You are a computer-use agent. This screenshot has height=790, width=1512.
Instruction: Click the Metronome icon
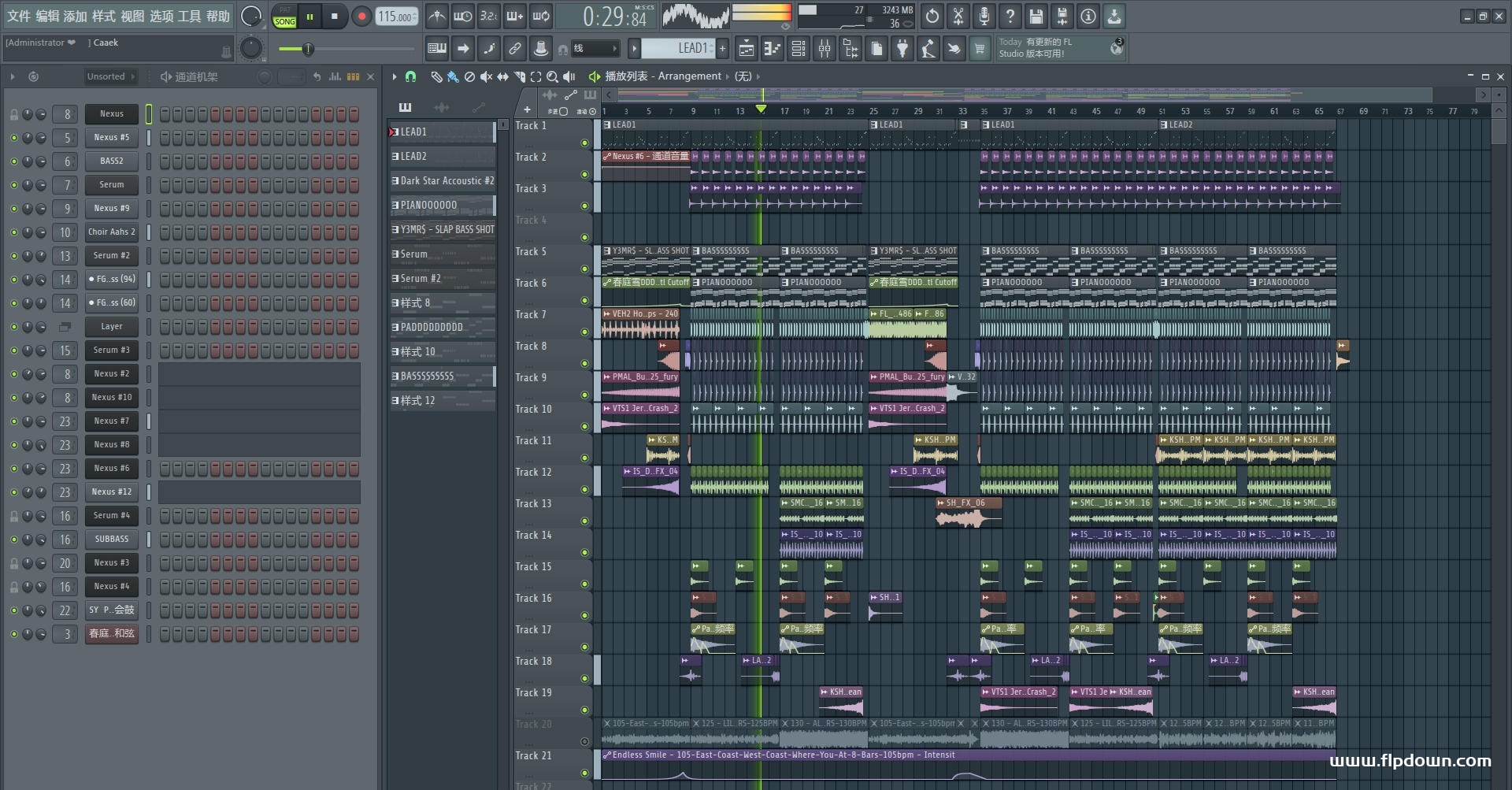[437, 16]
